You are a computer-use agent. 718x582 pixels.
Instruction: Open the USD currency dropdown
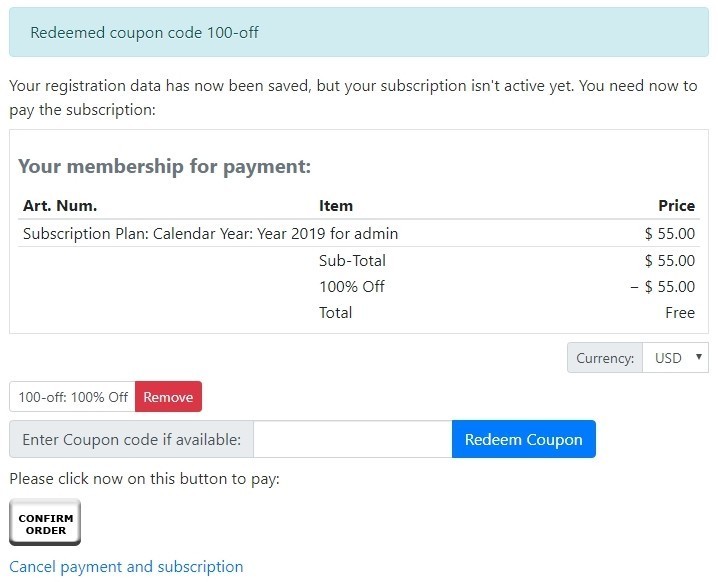click(x=675, y=358)
